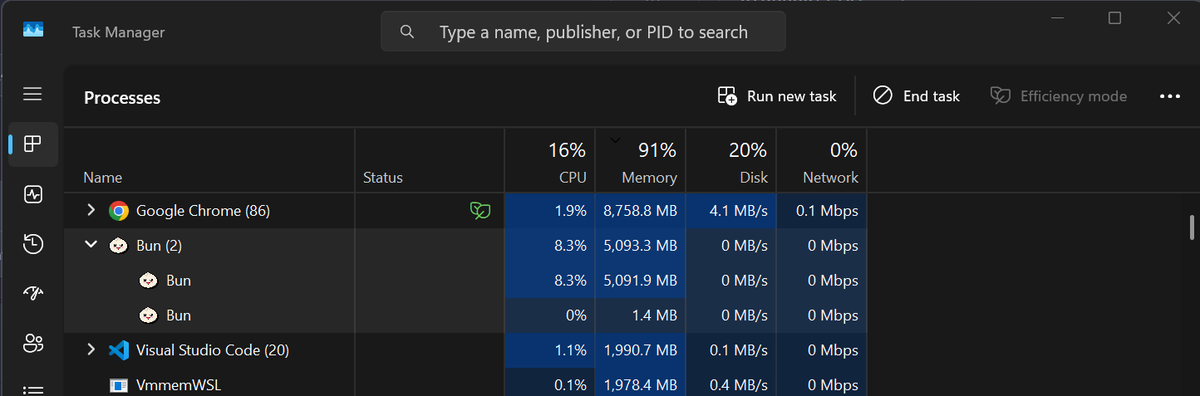The height and width of the screenshot is (396, 1200).
Task: Open the three-dot more options menu
Action: click(1170, 96)
